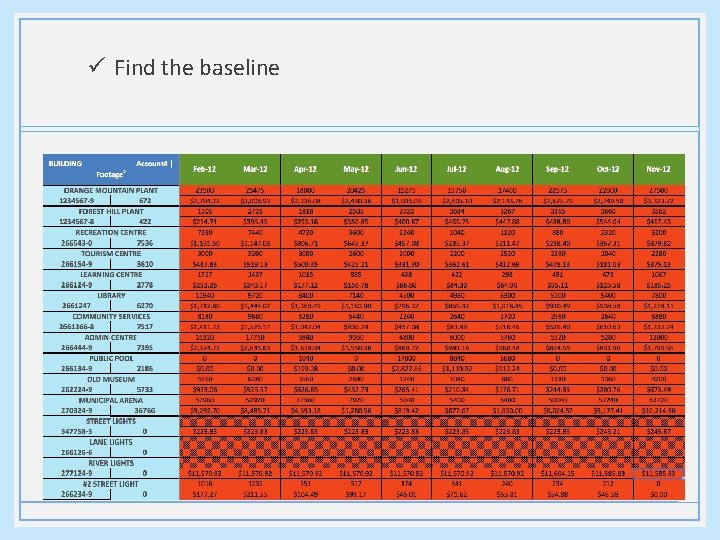Select the ADMIN CENTRE row label
This screenshot has height=540, width=720.
point(111,338)
